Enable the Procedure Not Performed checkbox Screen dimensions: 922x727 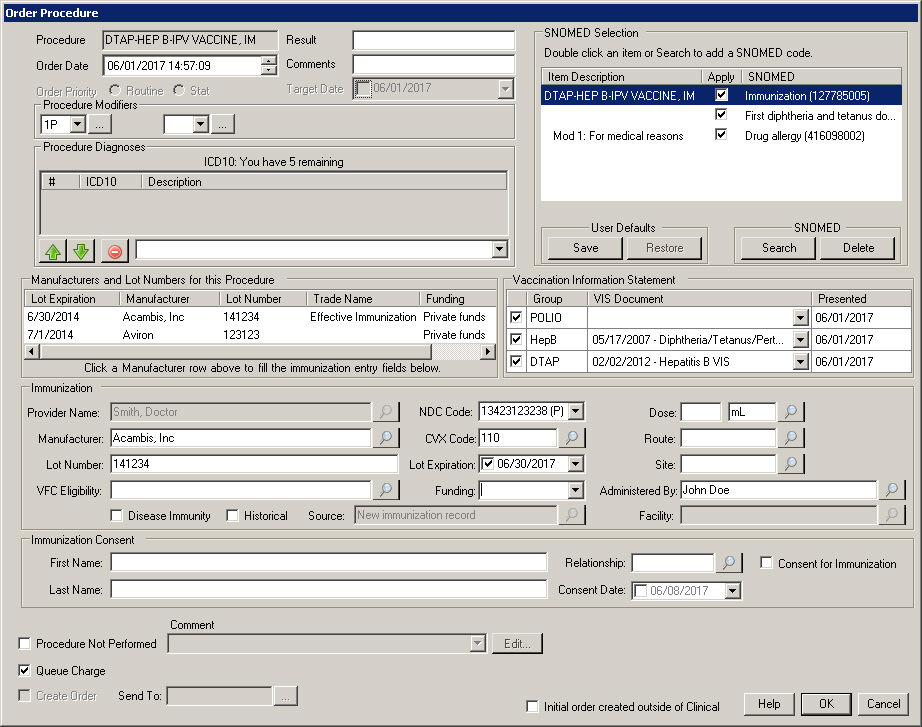pos(25,644)
